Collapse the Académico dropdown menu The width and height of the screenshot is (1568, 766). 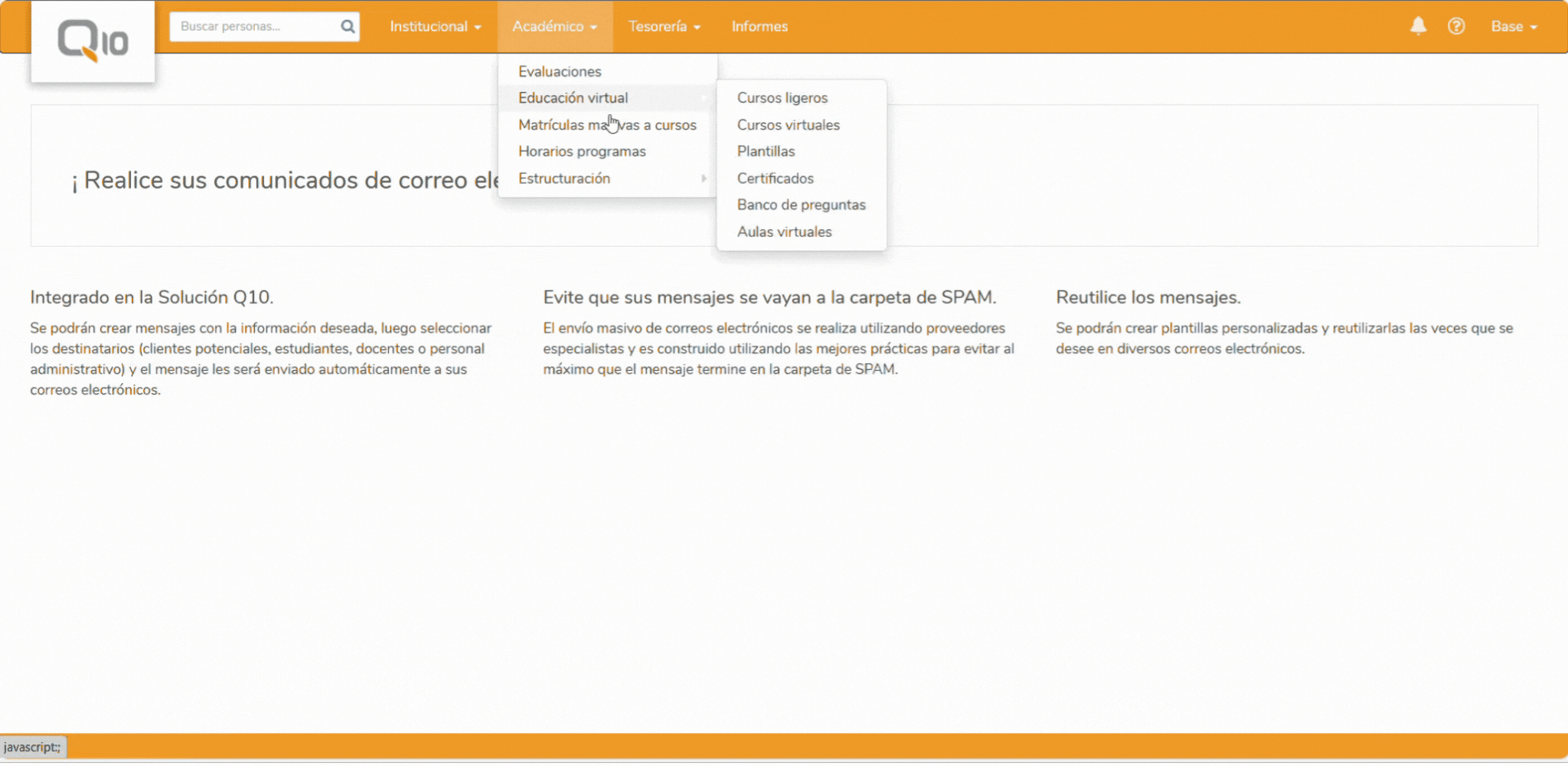pos(554,27)
